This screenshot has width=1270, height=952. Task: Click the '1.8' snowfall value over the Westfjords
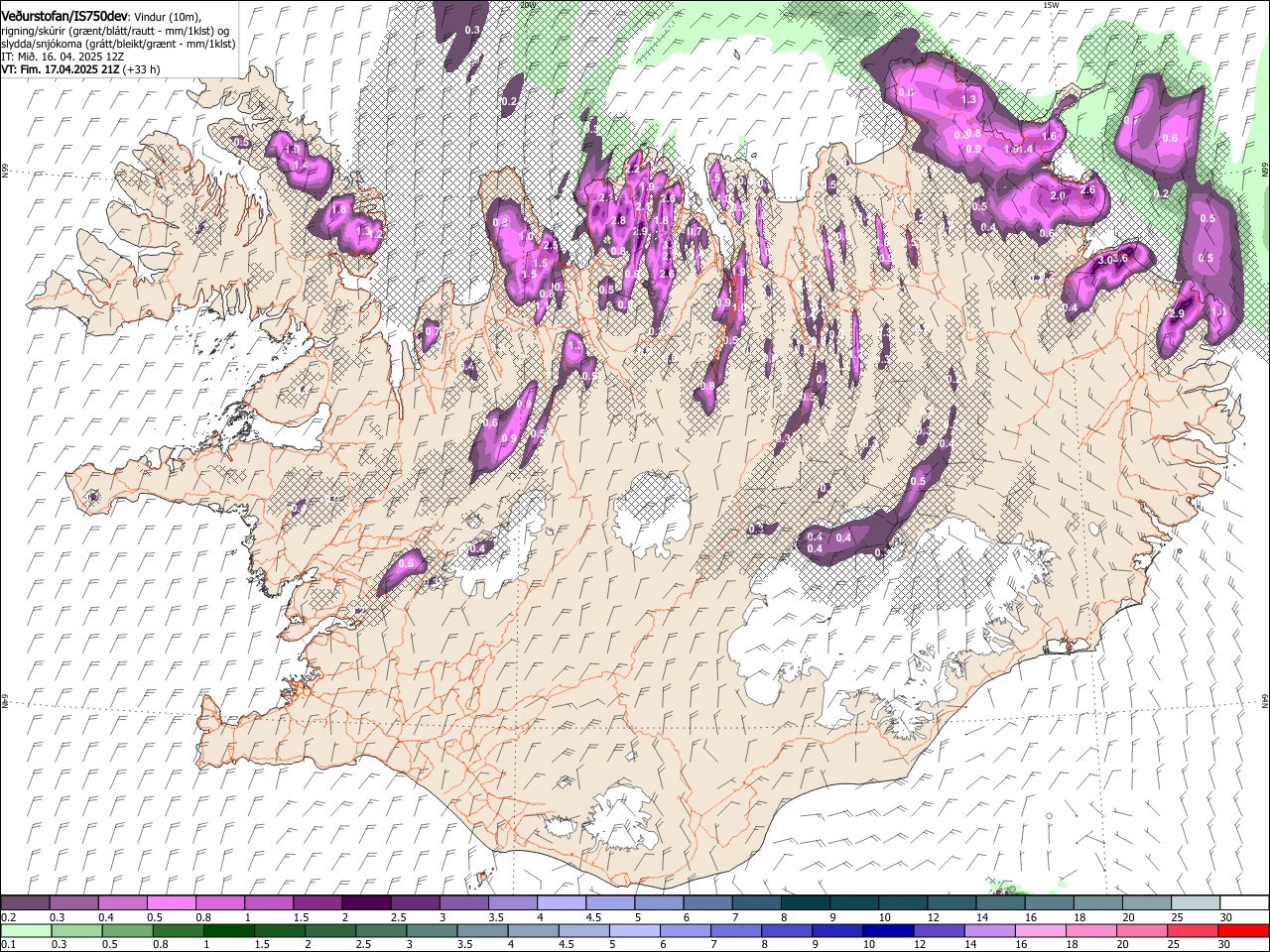pyautogui.click(x=337, y=210)
